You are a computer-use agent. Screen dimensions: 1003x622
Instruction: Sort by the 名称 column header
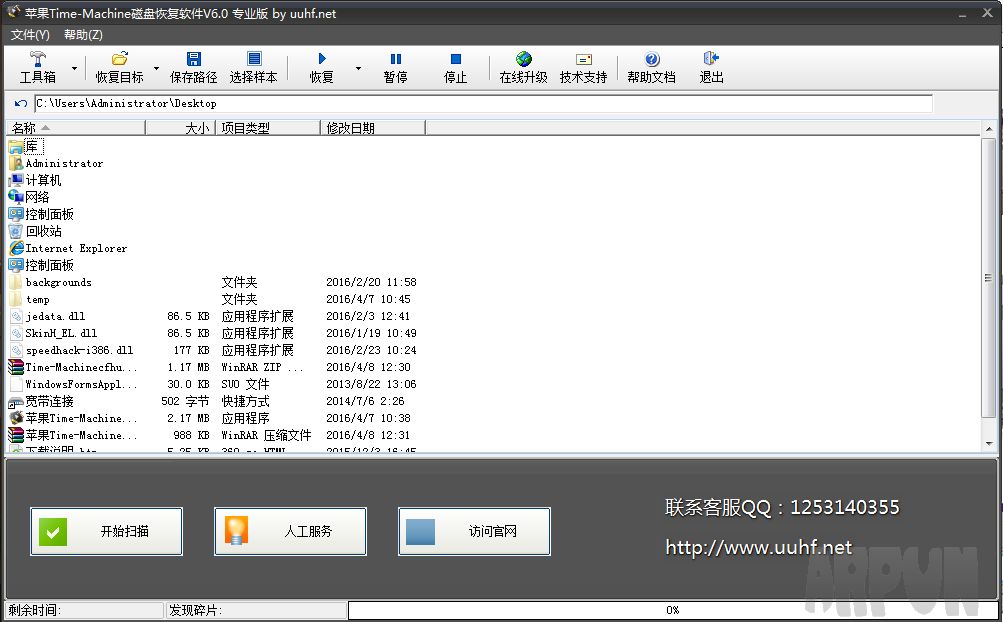[x=75, y=128]
